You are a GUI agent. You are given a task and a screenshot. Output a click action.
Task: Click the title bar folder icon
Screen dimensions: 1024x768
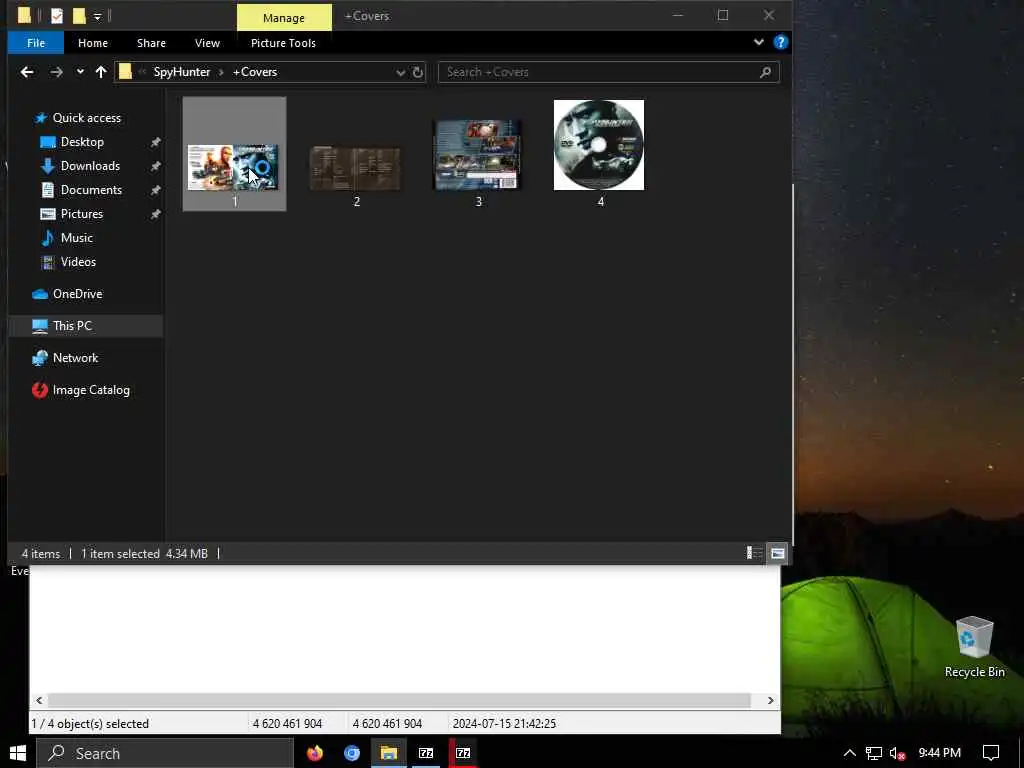click(x=24, y=15)
